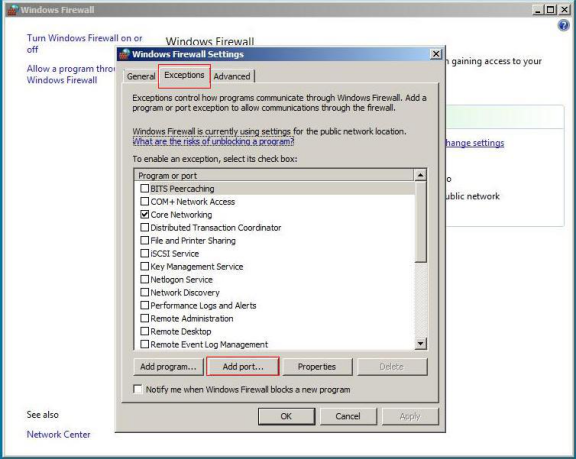Switch to the General tab
Image resolution: width=576 pixels, height=459 pixels.
[141, 76]
